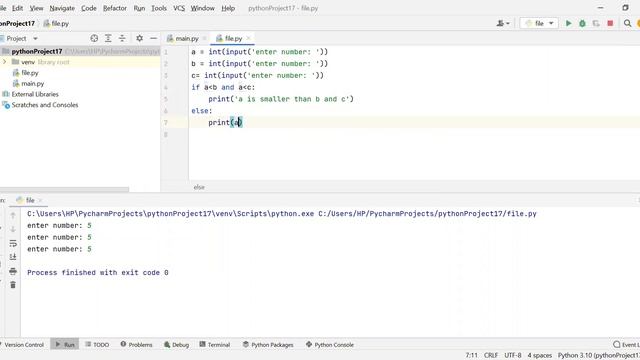Image resolution: width=640 pixels, height=360 pixels.
Task: Open the Run menu
Action: pos(139,8)
